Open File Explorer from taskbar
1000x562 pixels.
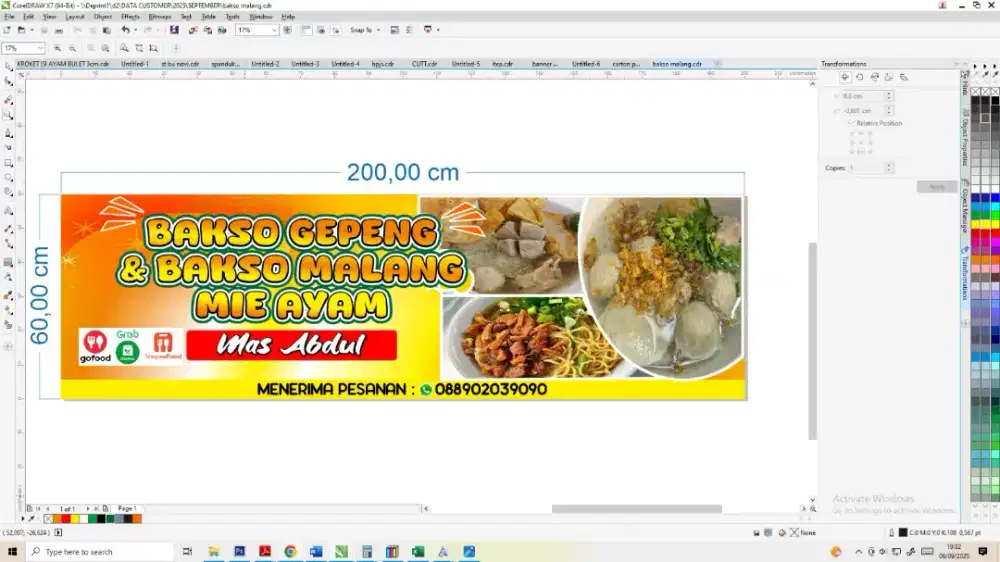214,552
